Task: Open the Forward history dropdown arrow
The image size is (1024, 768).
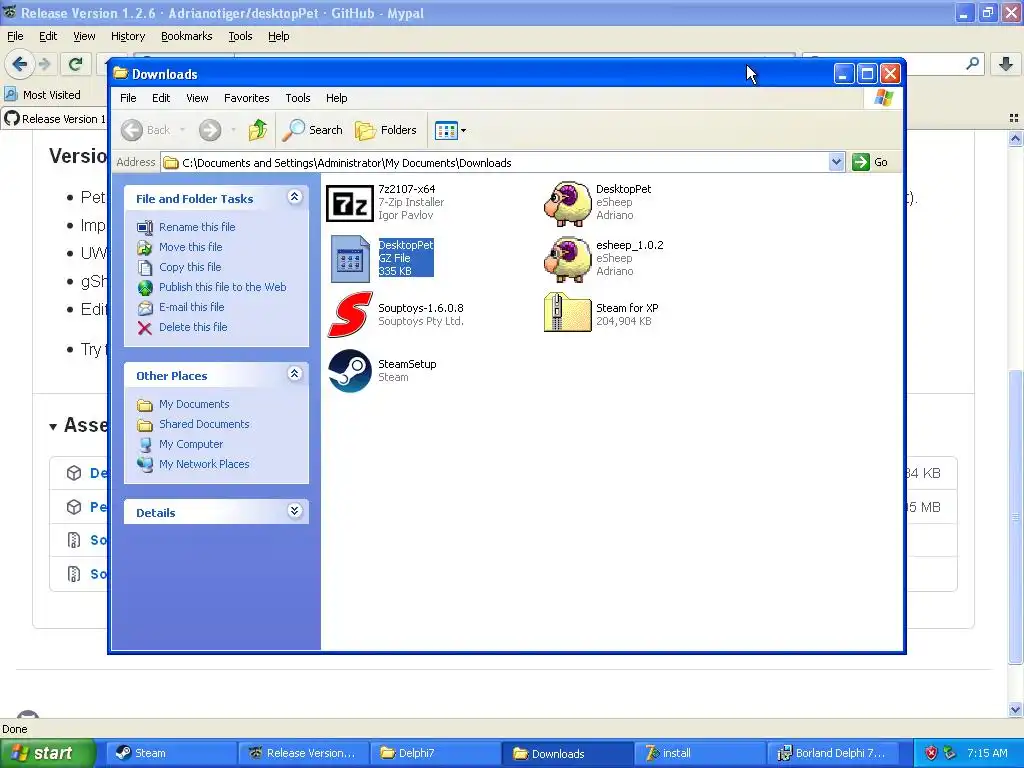Action: tap(232, 130)
